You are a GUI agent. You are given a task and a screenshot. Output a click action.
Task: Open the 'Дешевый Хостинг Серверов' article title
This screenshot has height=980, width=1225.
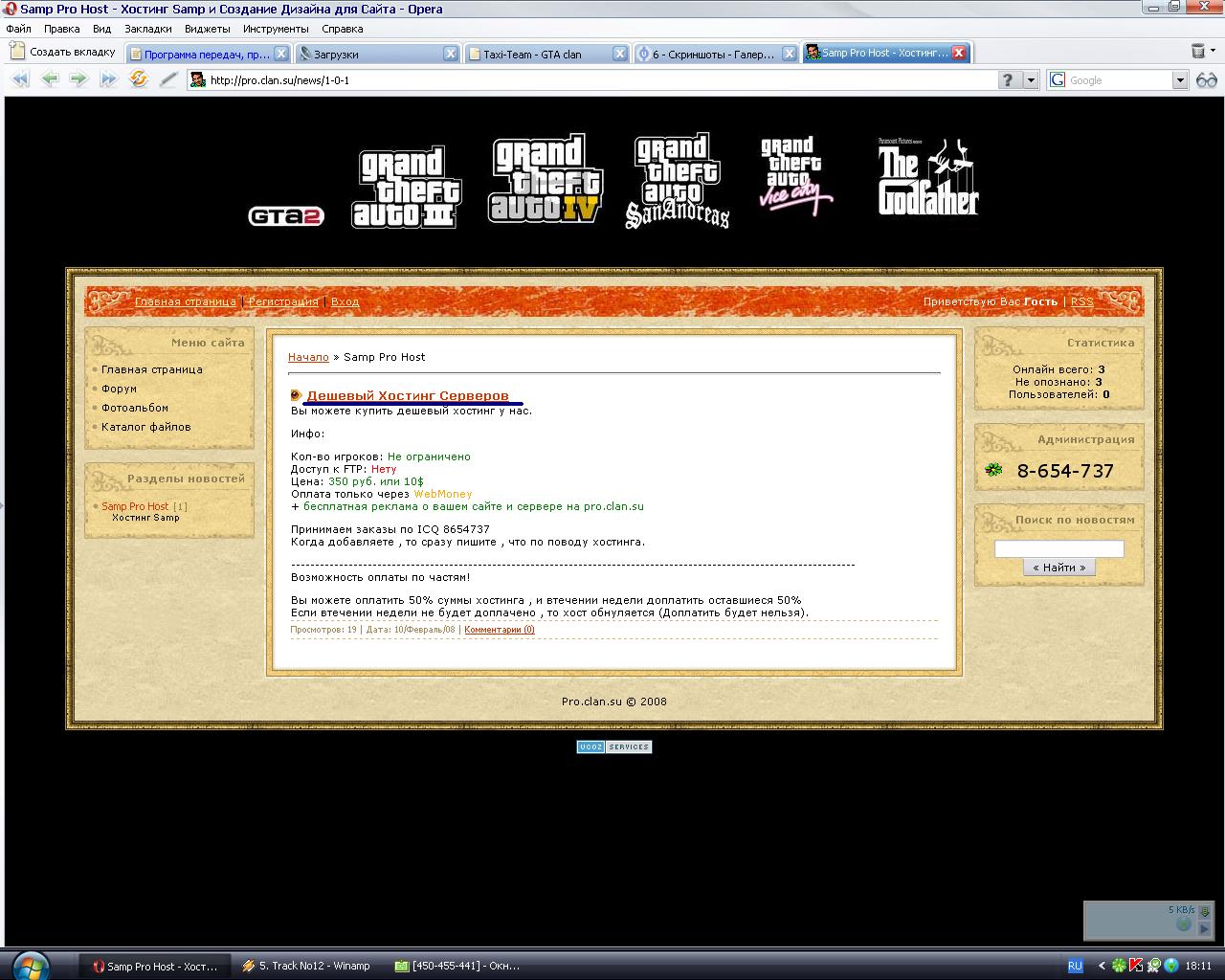(408, 395)
